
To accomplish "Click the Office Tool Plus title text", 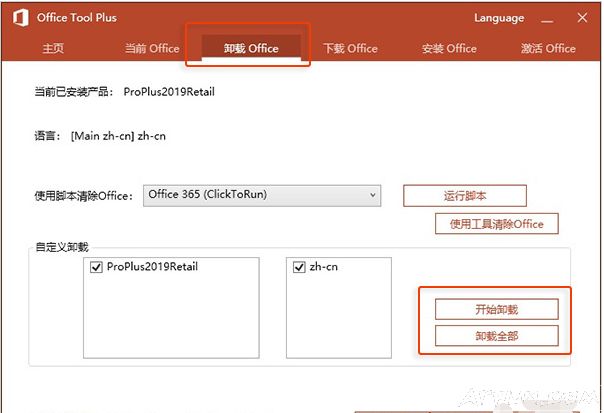I will coord(77,18).
